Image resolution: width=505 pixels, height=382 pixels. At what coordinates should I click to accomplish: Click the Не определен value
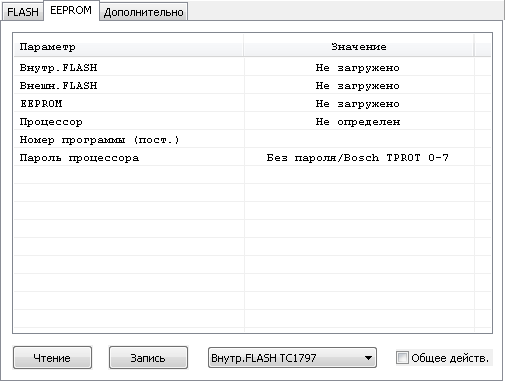point(358,122)
